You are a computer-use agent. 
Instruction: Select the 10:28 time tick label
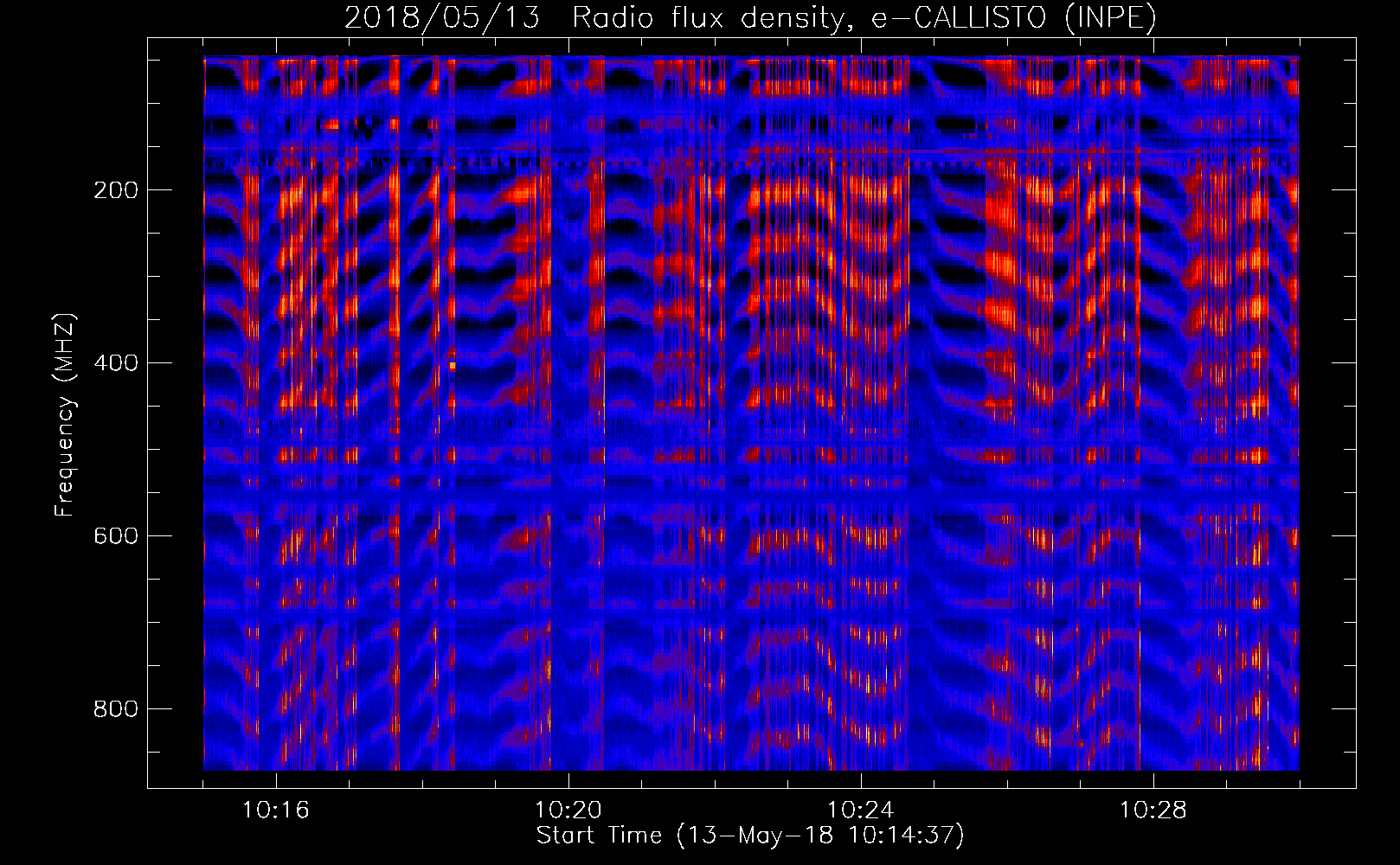click(x=1153, y=811)
